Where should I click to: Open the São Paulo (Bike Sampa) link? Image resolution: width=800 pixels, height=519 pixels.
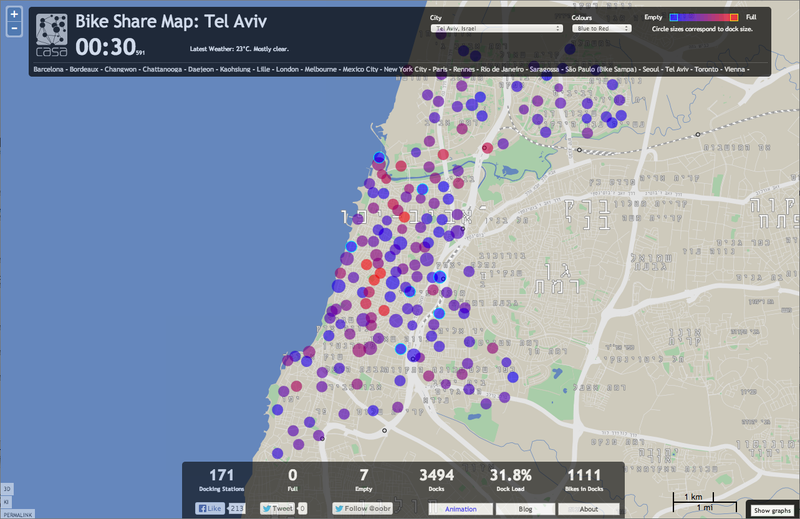pos(601,69)
